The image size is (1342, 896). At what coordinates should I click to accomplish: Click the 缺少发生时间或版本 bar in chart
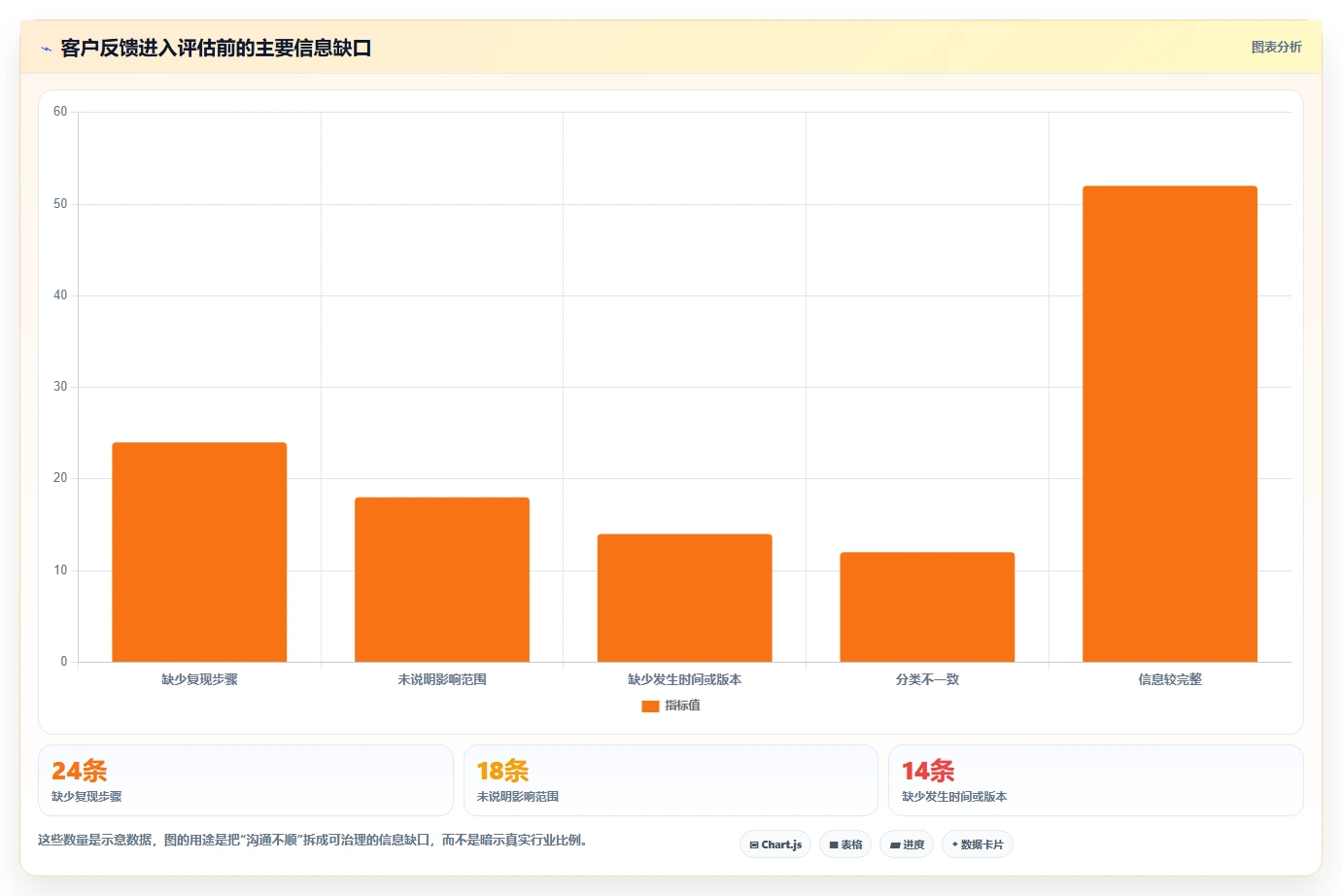point(685,598)
